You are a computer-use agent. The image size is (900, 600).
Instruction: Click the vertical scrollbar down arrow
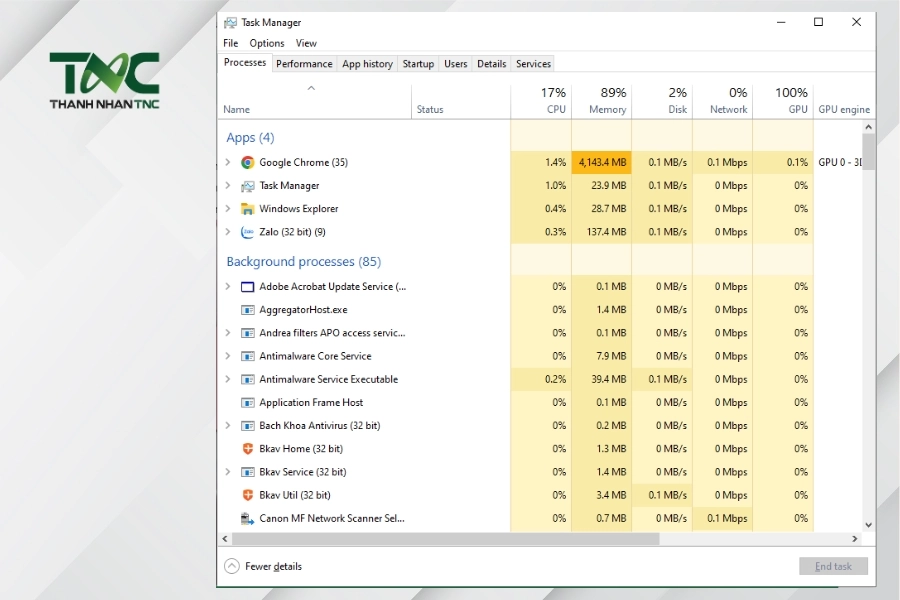point(868,525)
